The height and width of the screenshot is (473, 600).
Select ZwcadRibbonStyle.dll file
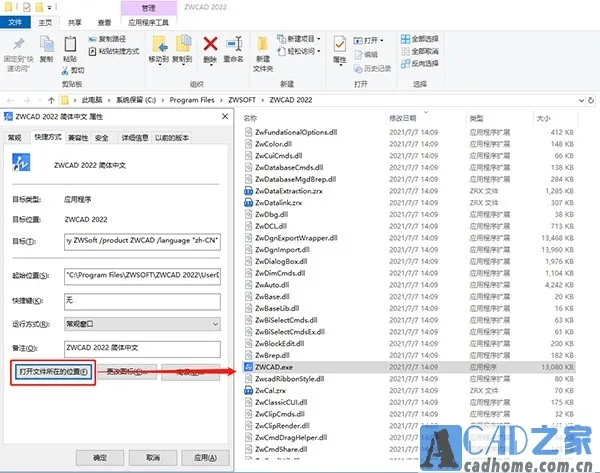[289, 379]
